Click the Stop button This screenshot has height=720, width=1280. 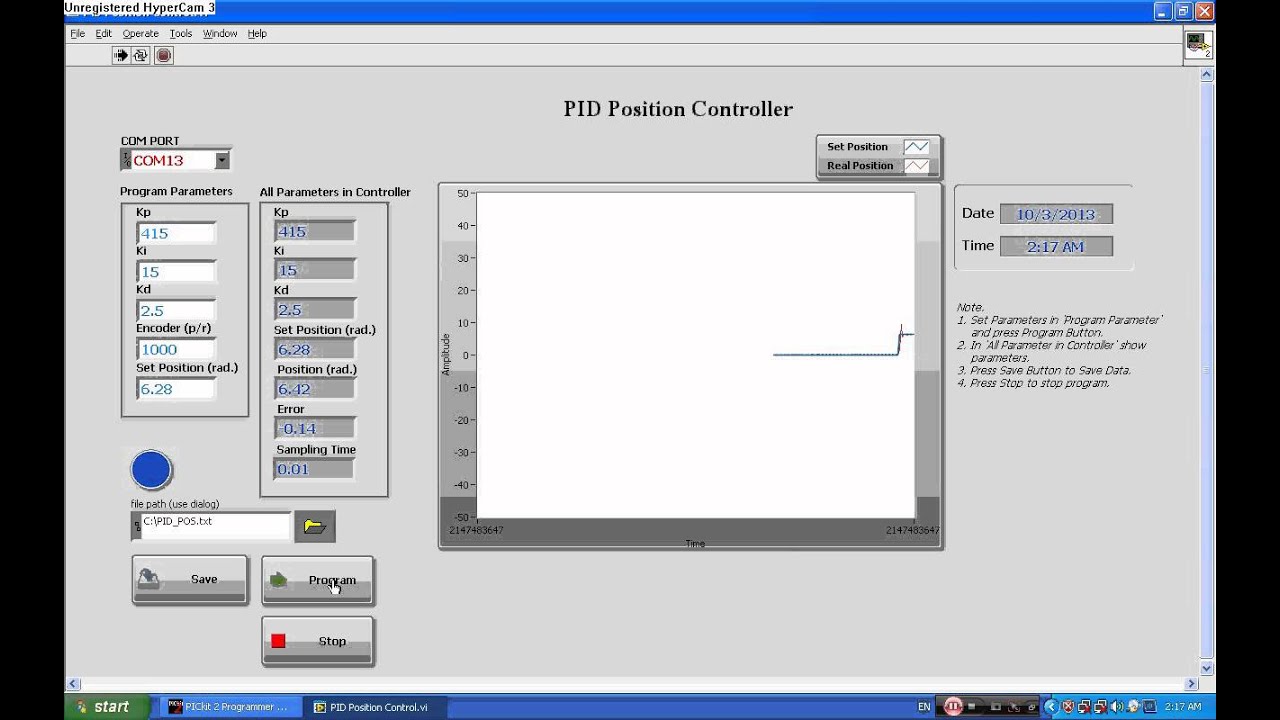tap(318, 641)
